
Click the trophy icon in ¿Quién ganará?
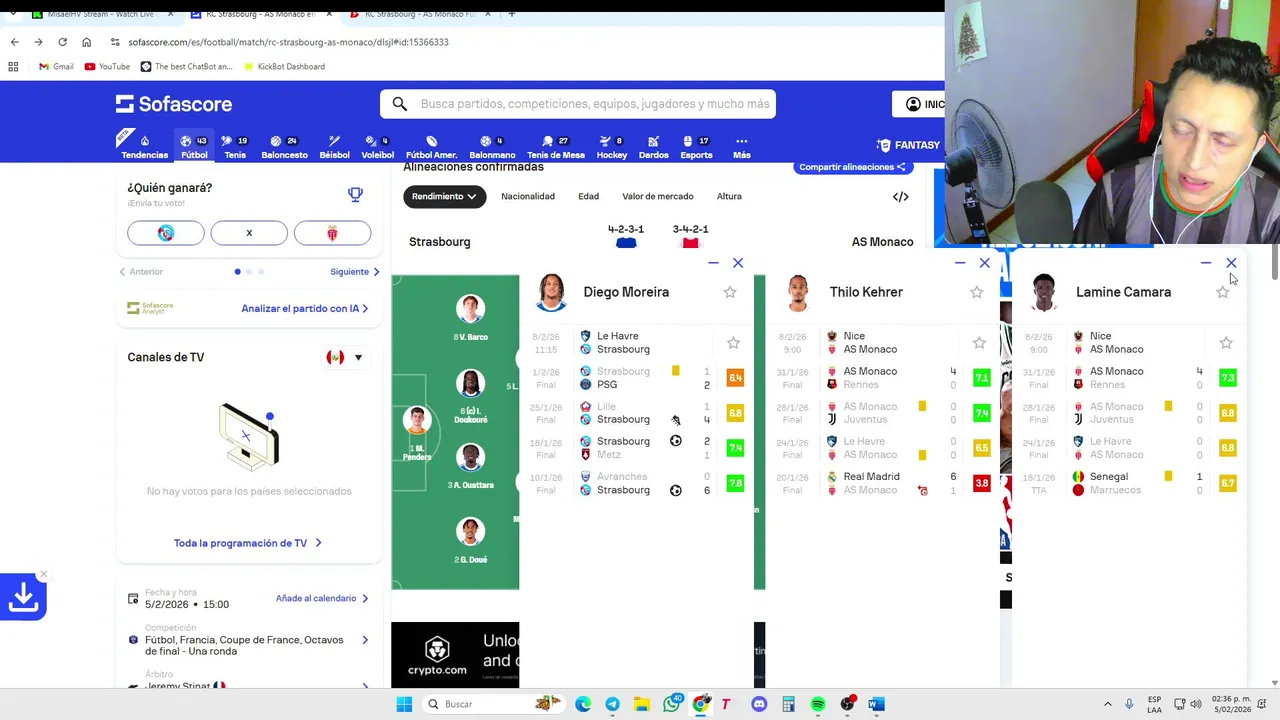(355, 194)
